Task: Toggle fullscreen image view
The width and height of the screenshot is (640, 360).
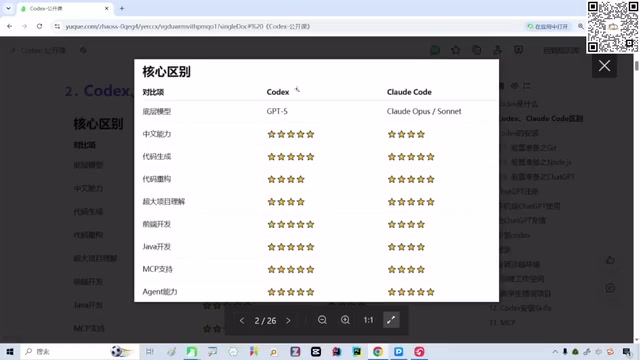Action: pos(391,320)
